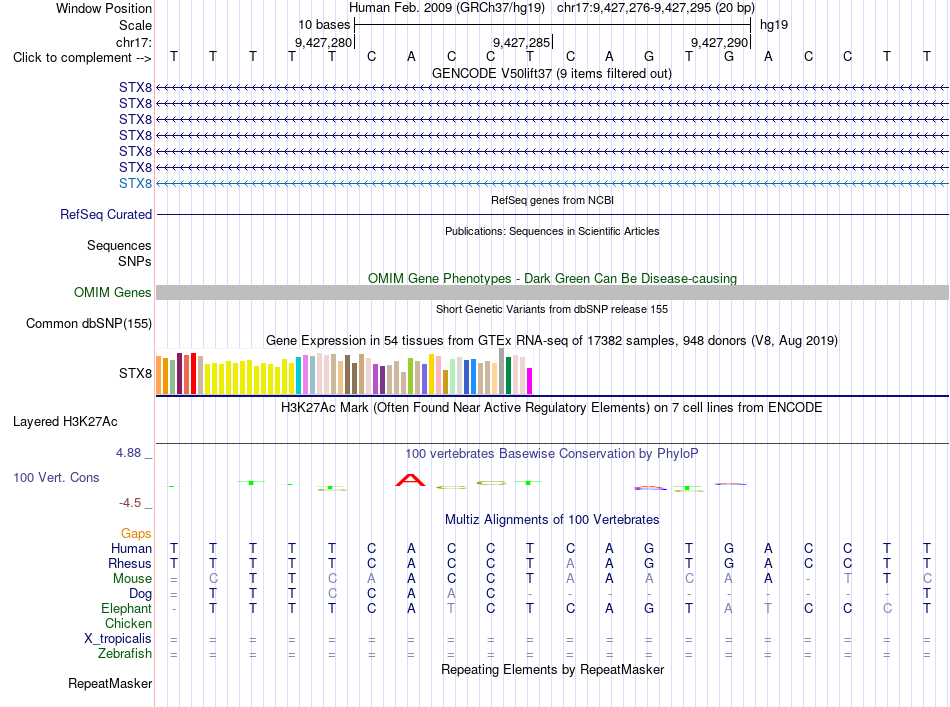Click the 'chr17:' ruler label

pyautogui.click(x=134, y=42)
